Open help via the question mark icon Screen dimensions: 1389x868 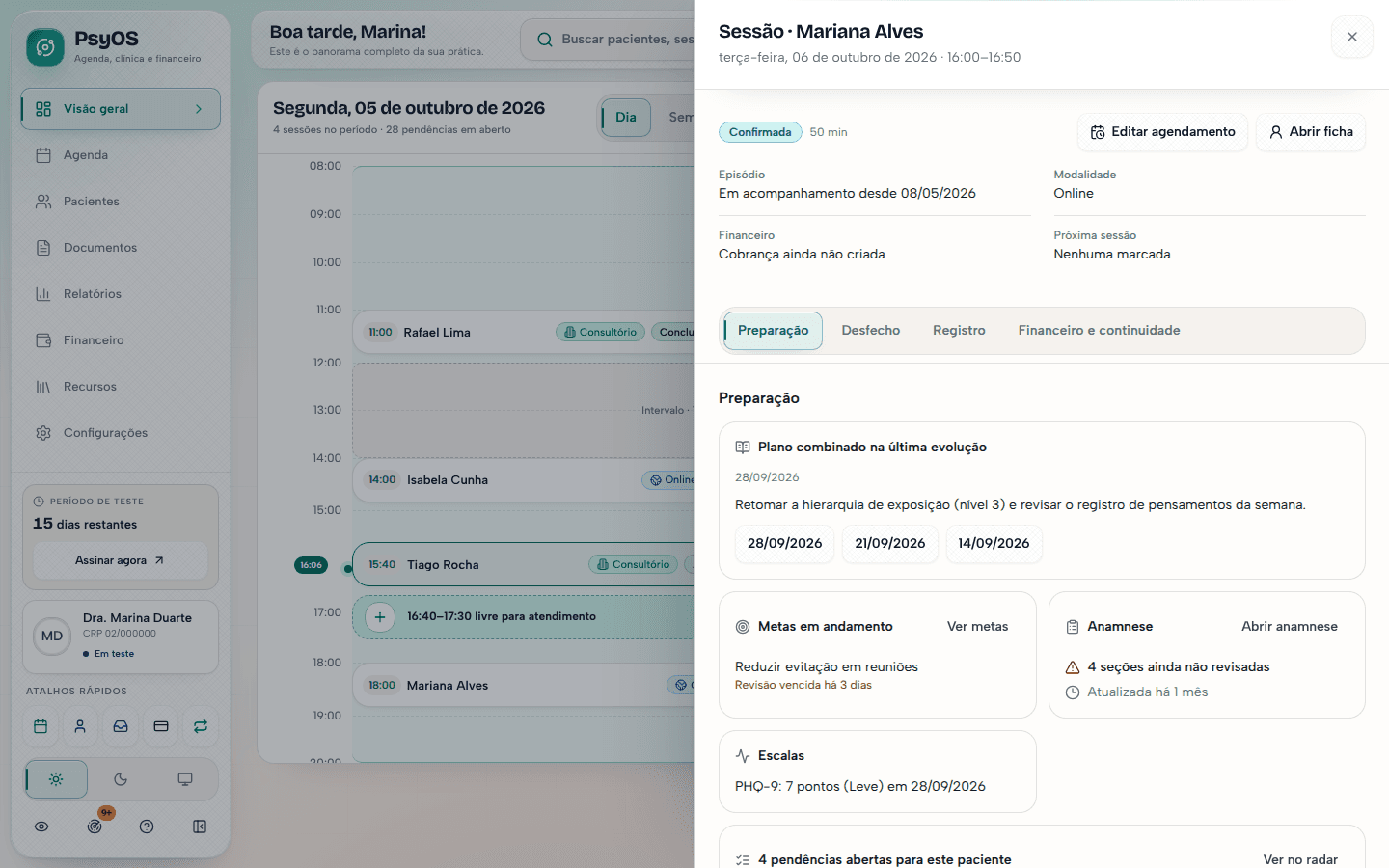click(x=147, y=827)
